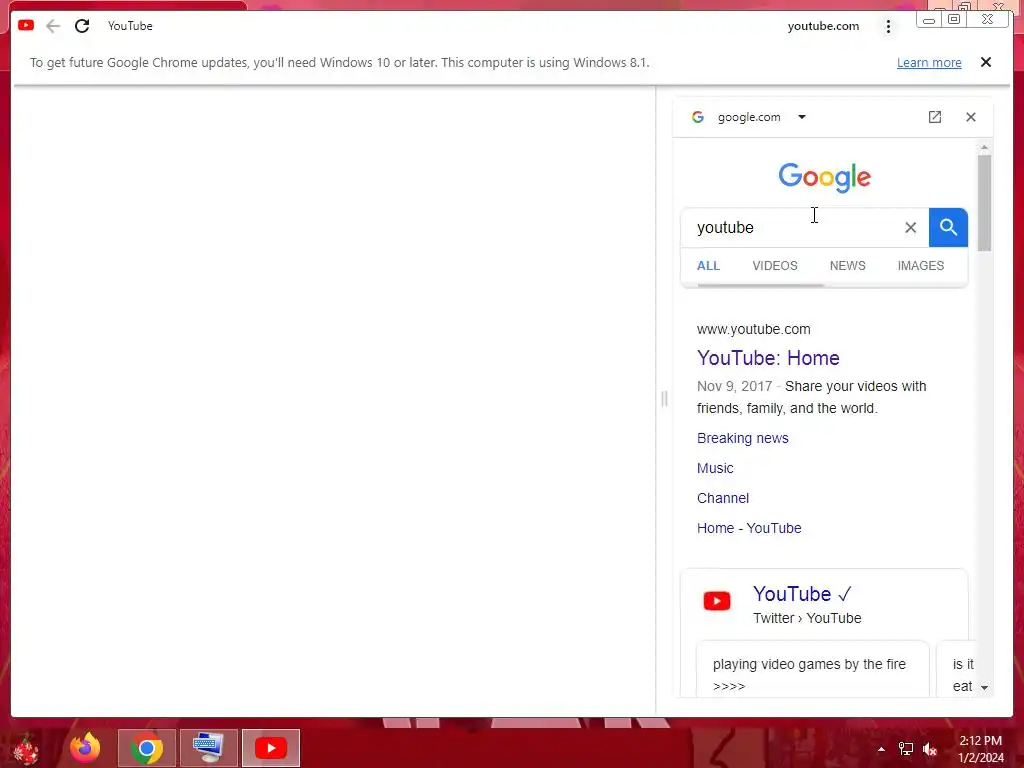Click the scrollbar down arrow

pos(984,687)
